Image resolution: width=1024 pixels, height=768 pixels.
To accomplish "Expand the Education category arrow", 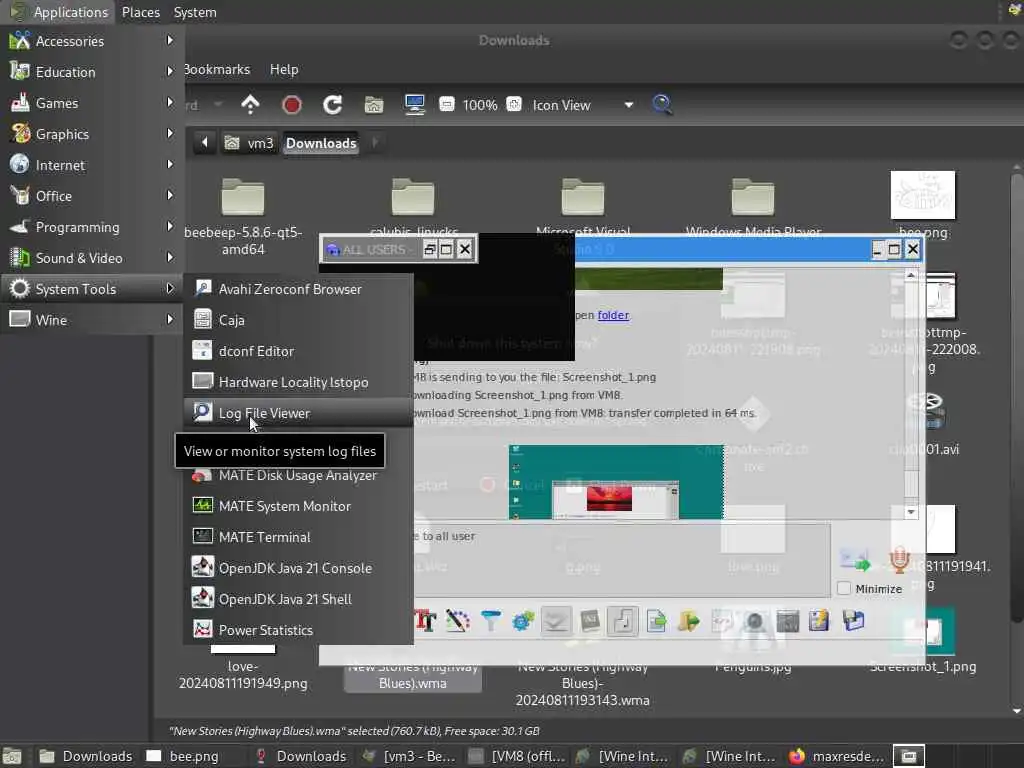I will click(x=170, y=71).
